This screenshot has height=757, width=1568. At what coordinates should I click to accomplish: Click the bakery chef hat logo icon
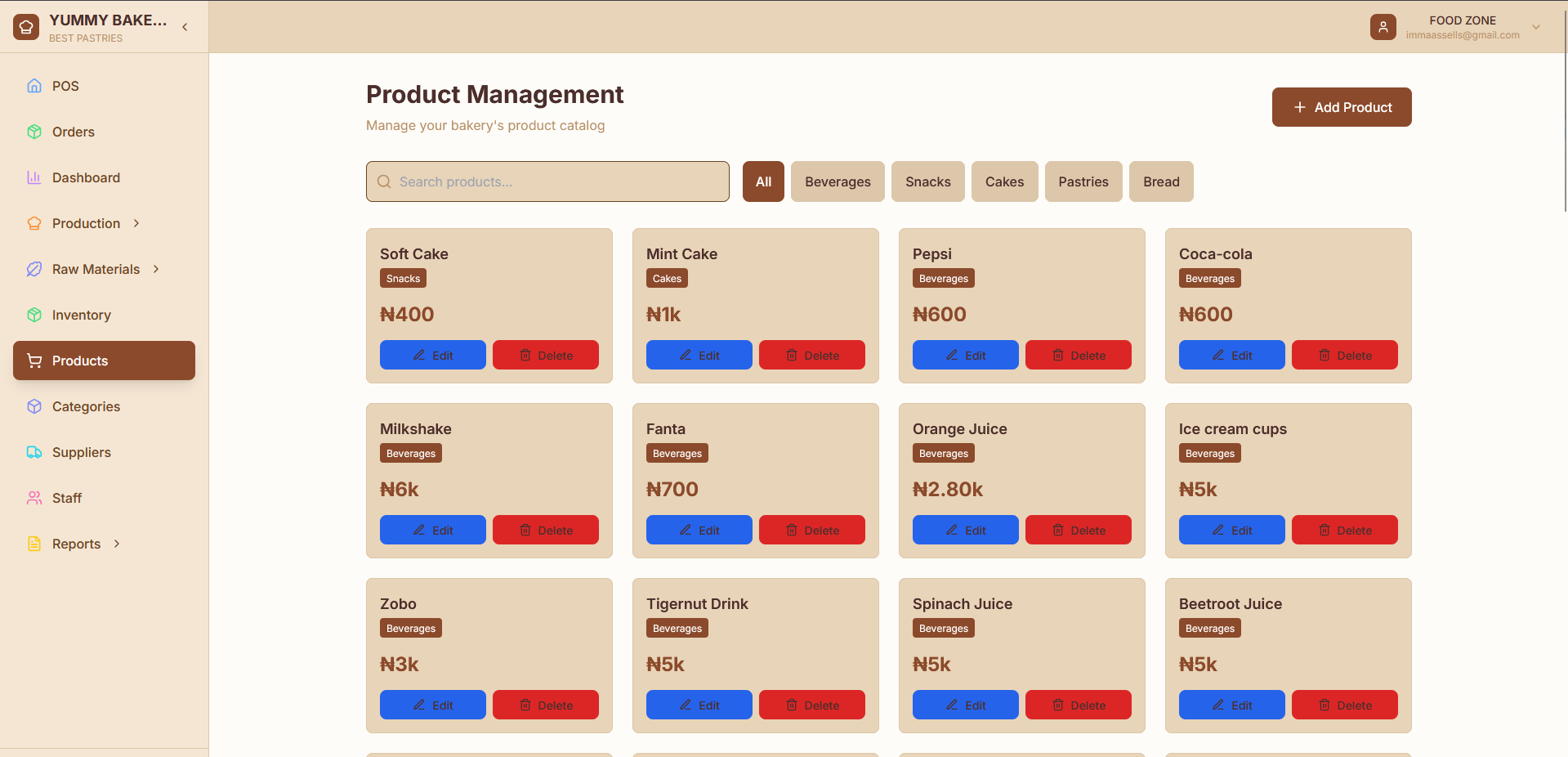26,27
